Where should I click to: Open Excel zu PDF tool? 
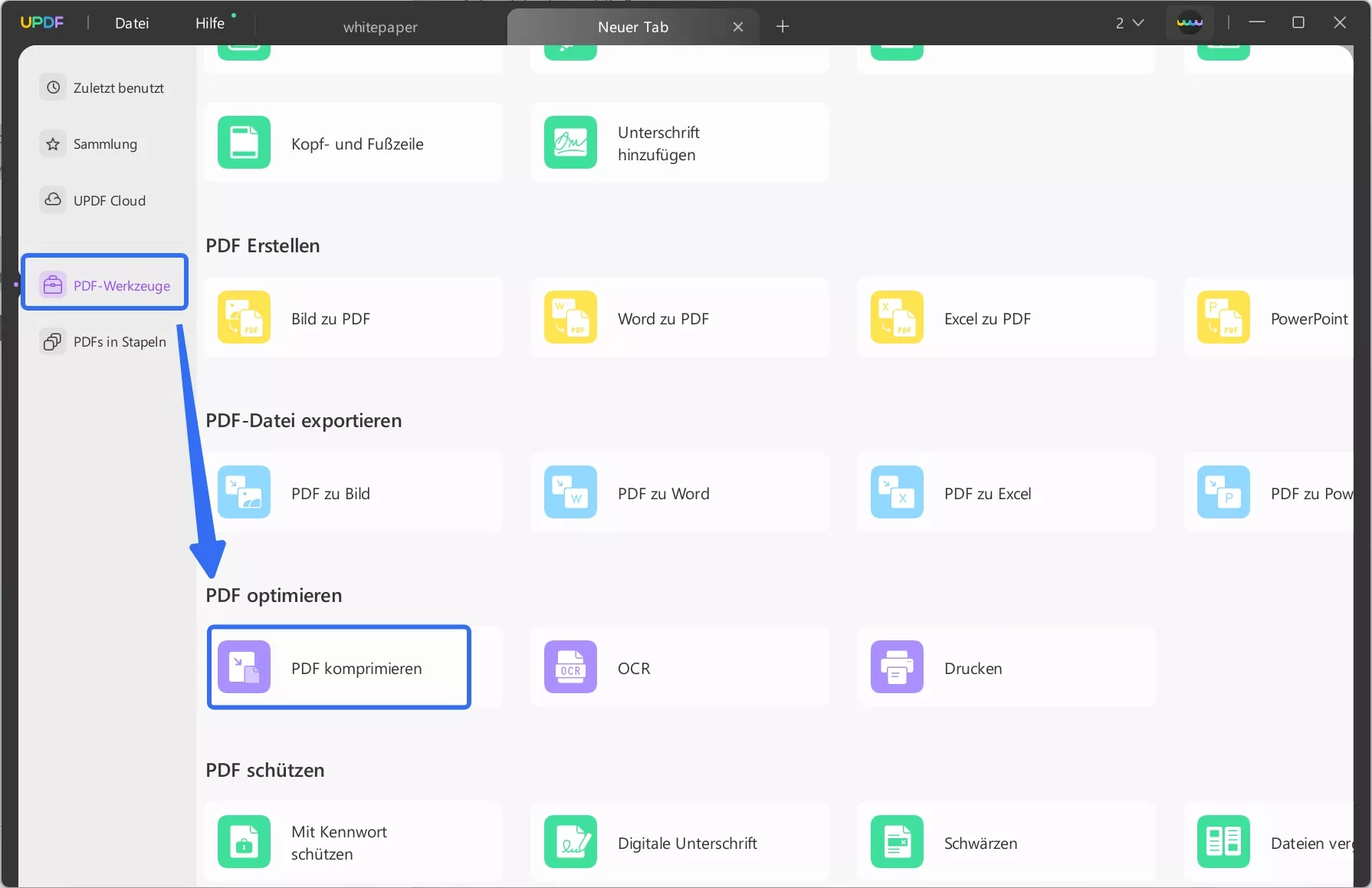(x=1006, y=317)
